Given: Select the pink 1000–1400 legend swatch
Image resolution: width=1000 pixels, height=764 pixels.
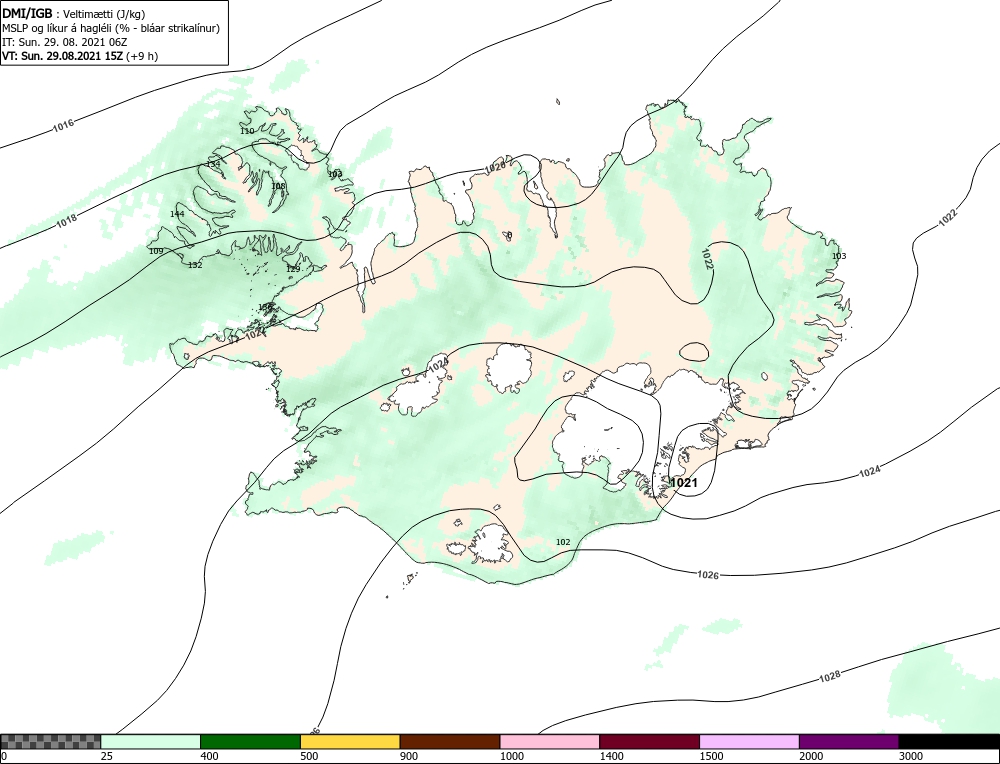Looking at the screenshot, I should 550,741.
